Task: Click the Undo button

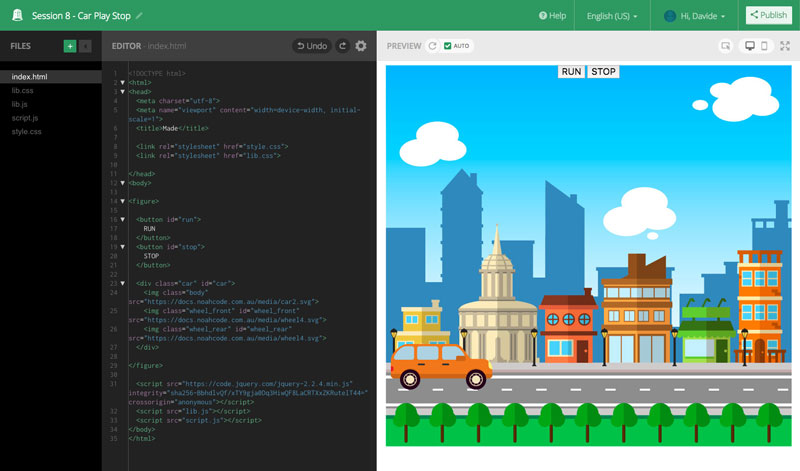Action: click(x=312, y=46)
